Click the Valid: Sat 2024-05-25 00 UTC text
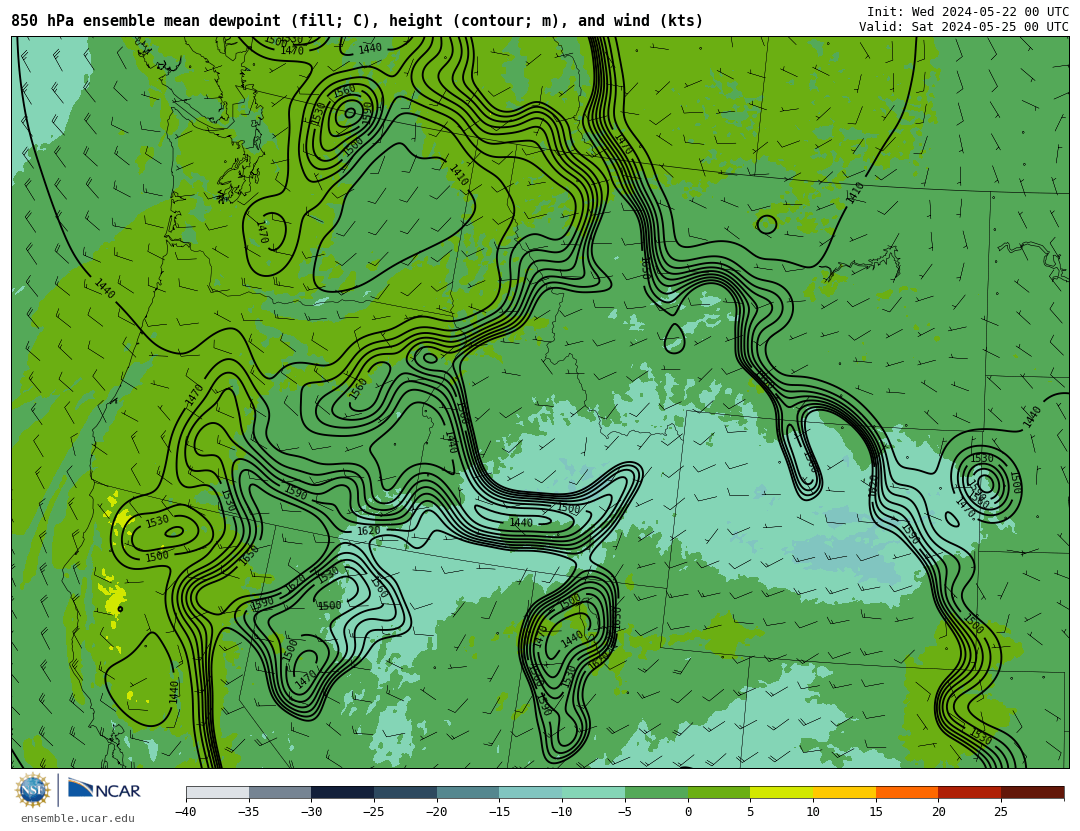This screenshot has width=1080, height=831. (x=964, y=27)
